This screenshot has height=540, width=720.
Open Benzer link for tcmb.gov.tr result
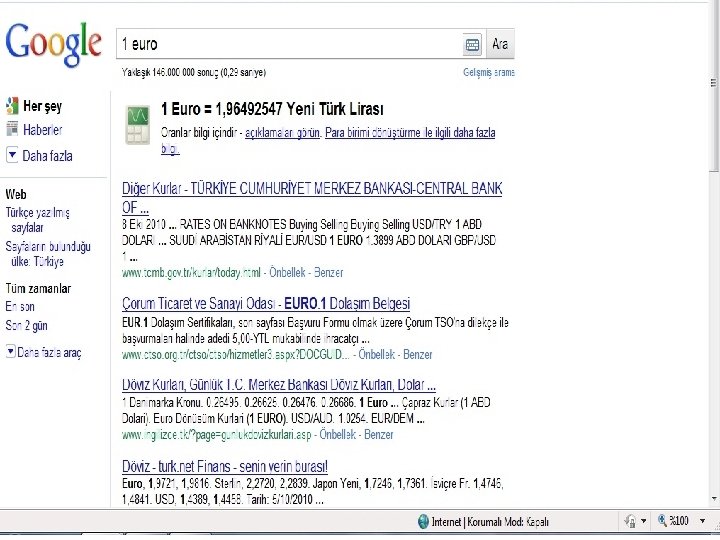tap(328, 272)
